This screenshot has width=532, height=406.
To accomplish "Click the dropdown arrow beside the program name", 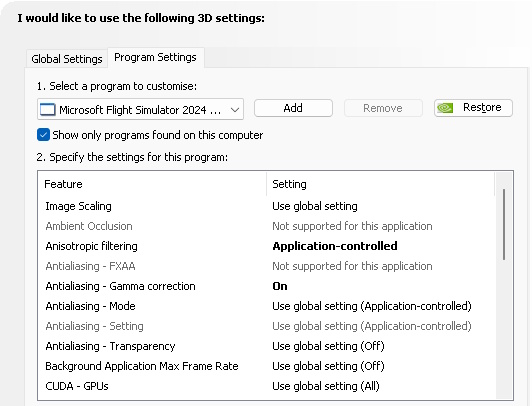I will point(235,110).
